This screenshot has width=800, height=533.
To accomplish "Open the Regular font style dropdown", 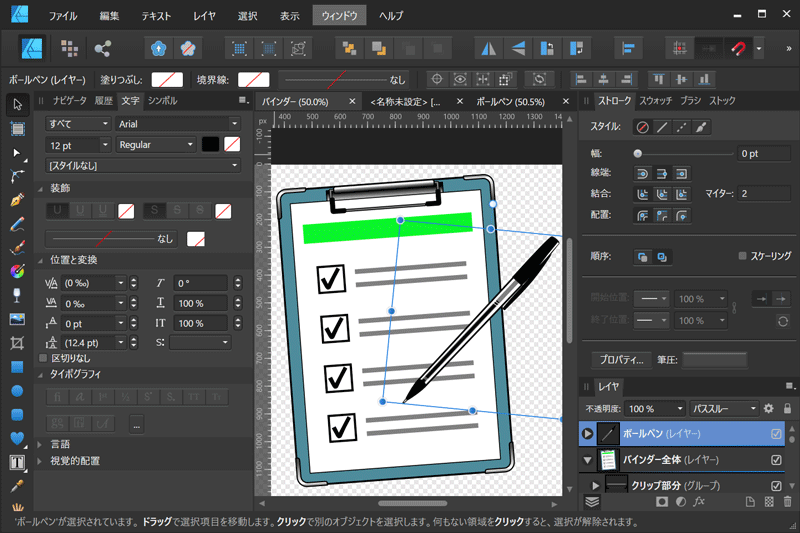I will [x=156, y=145].
